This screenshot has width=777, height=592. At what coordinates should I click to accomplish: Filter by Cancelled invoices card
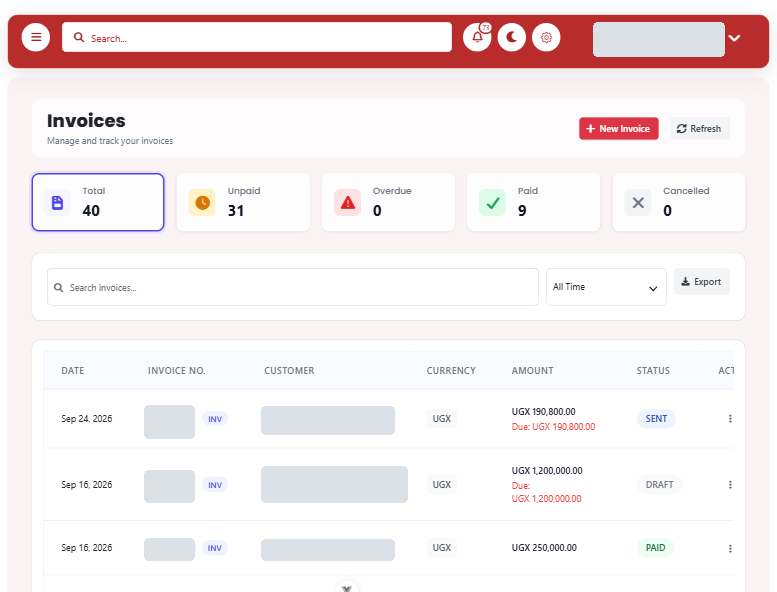coord(679,202)
